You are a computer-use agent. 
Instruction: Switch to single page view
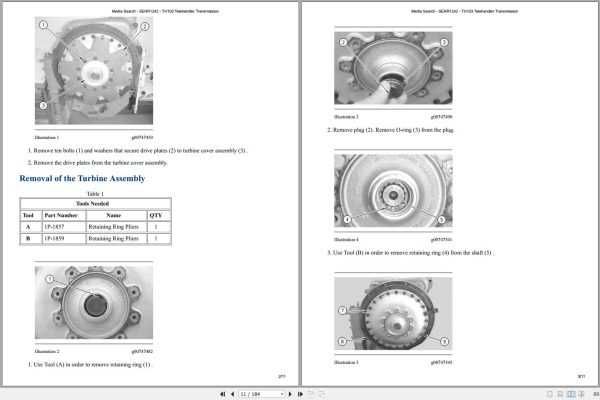pos(550,394)
